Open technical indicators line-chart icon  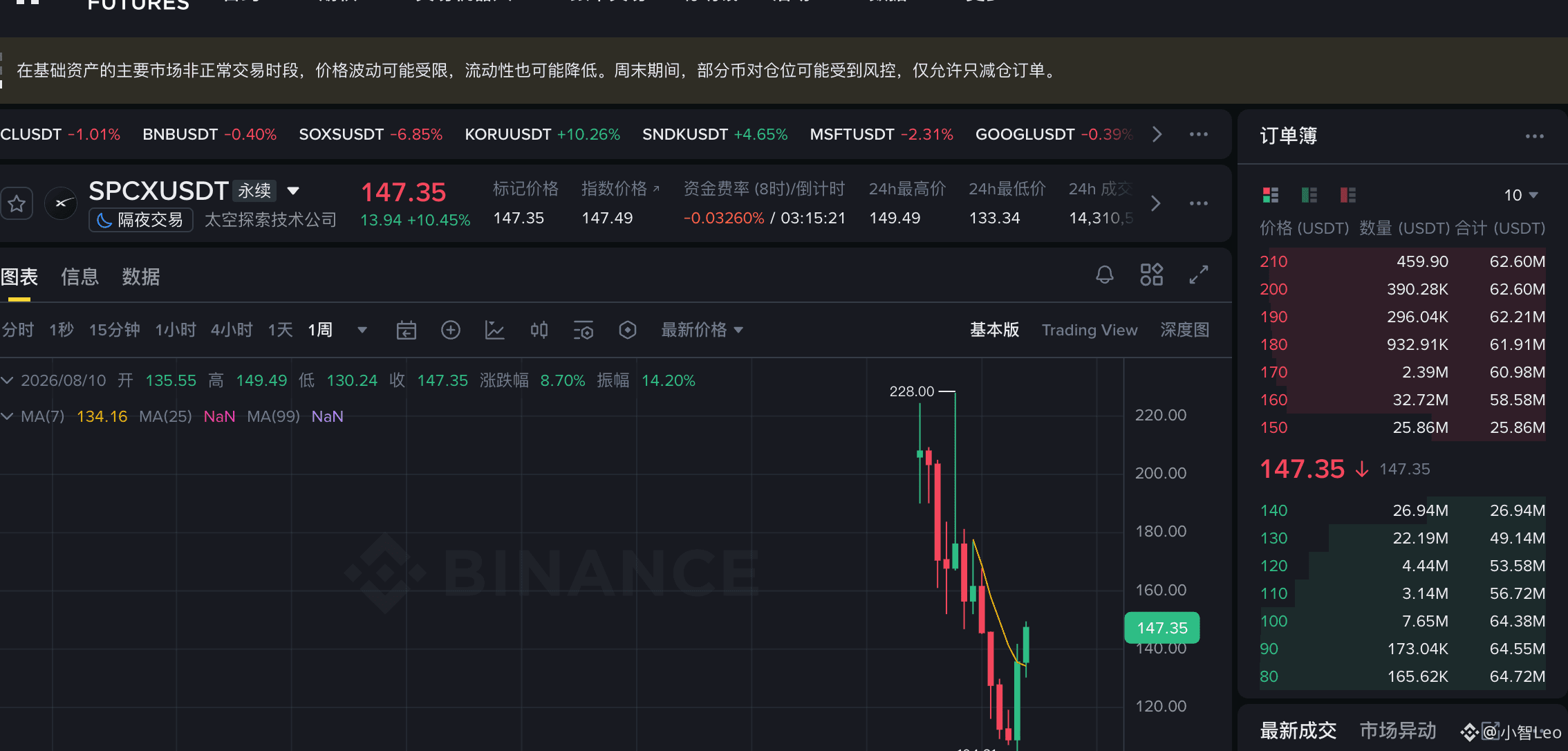point(495,330)
